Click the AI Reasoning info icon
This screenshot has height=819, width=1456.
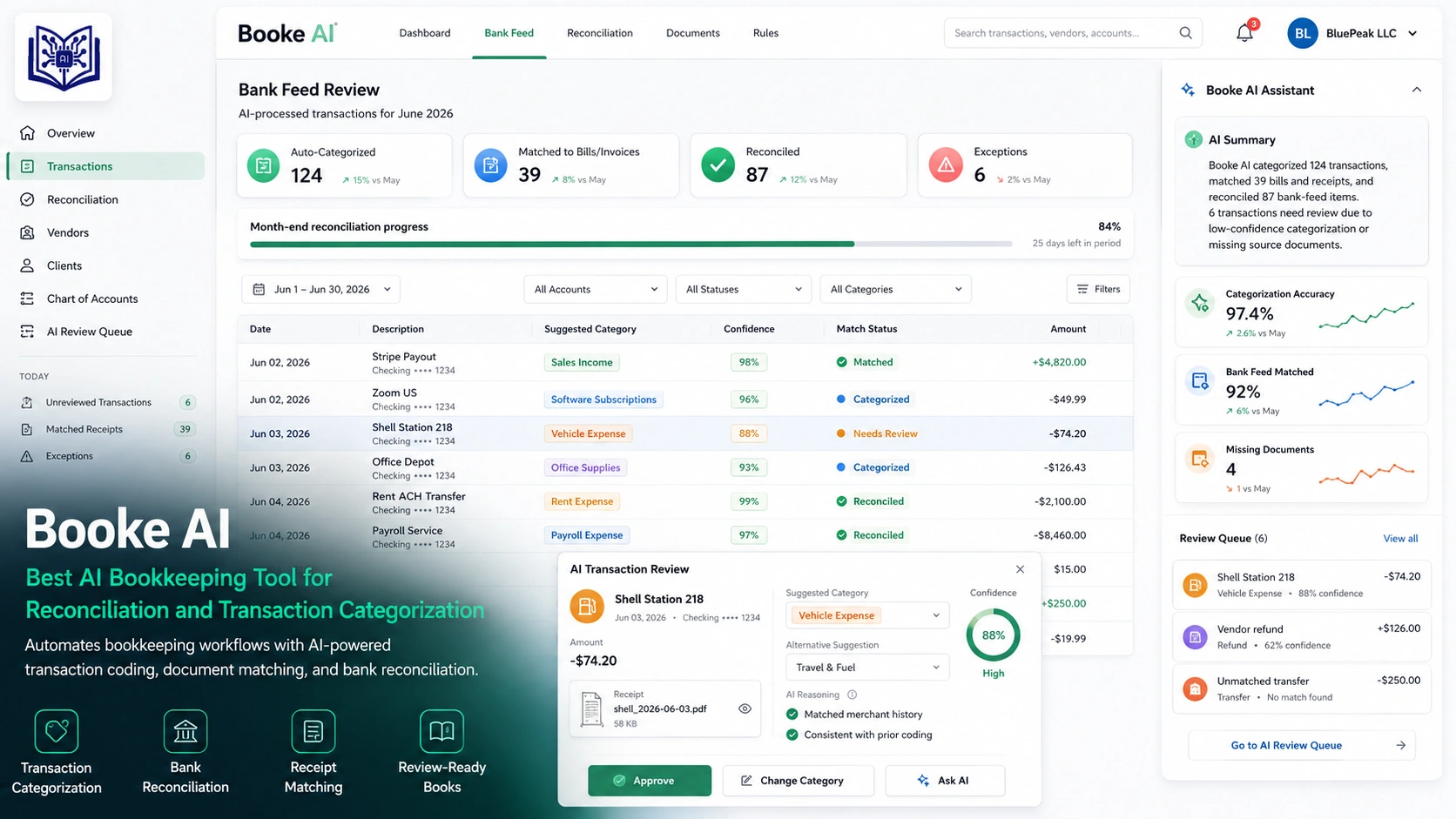click(x=853, y=695)
